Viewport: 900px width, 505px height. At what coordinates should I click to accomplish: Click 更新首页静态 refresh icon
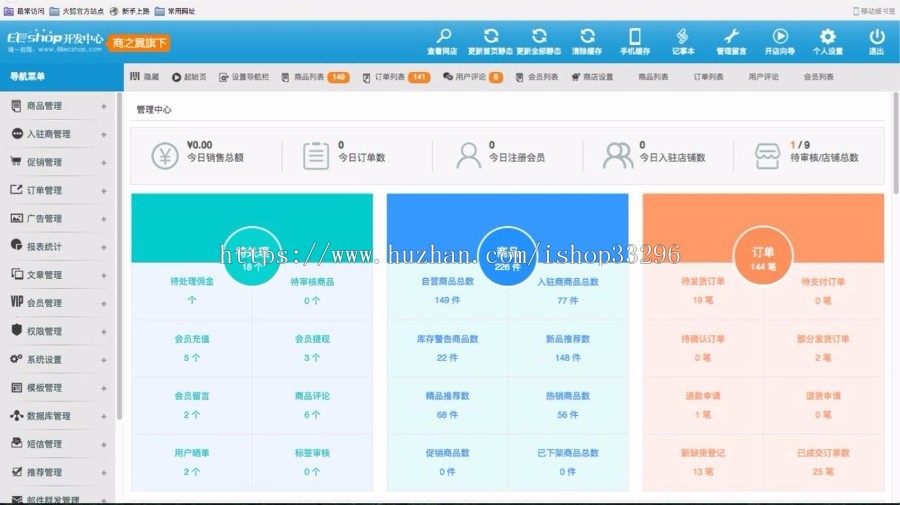[491, 36]
